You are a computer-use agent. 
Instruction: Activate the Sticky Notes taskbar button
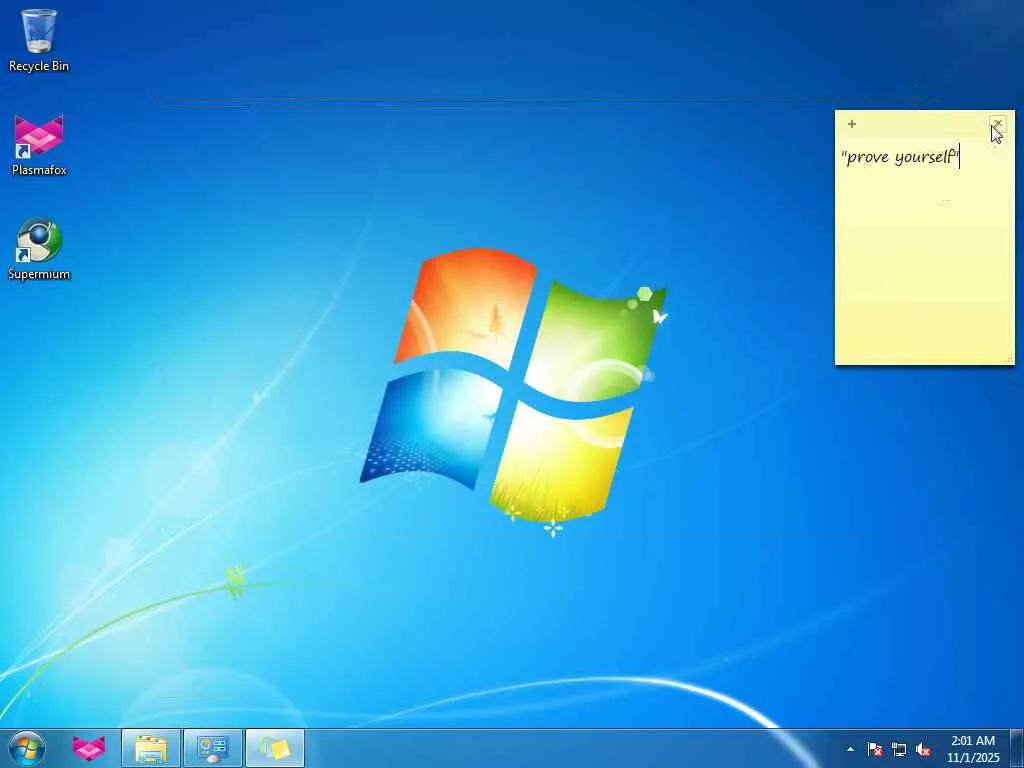tap(274, 748)
